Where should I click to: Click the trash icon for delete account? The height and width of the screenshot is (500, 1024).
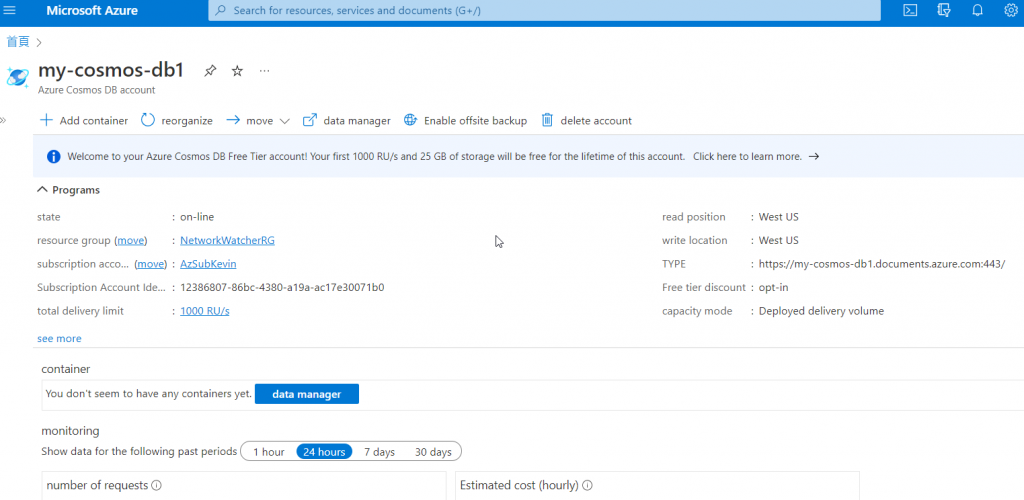point(547,120)
